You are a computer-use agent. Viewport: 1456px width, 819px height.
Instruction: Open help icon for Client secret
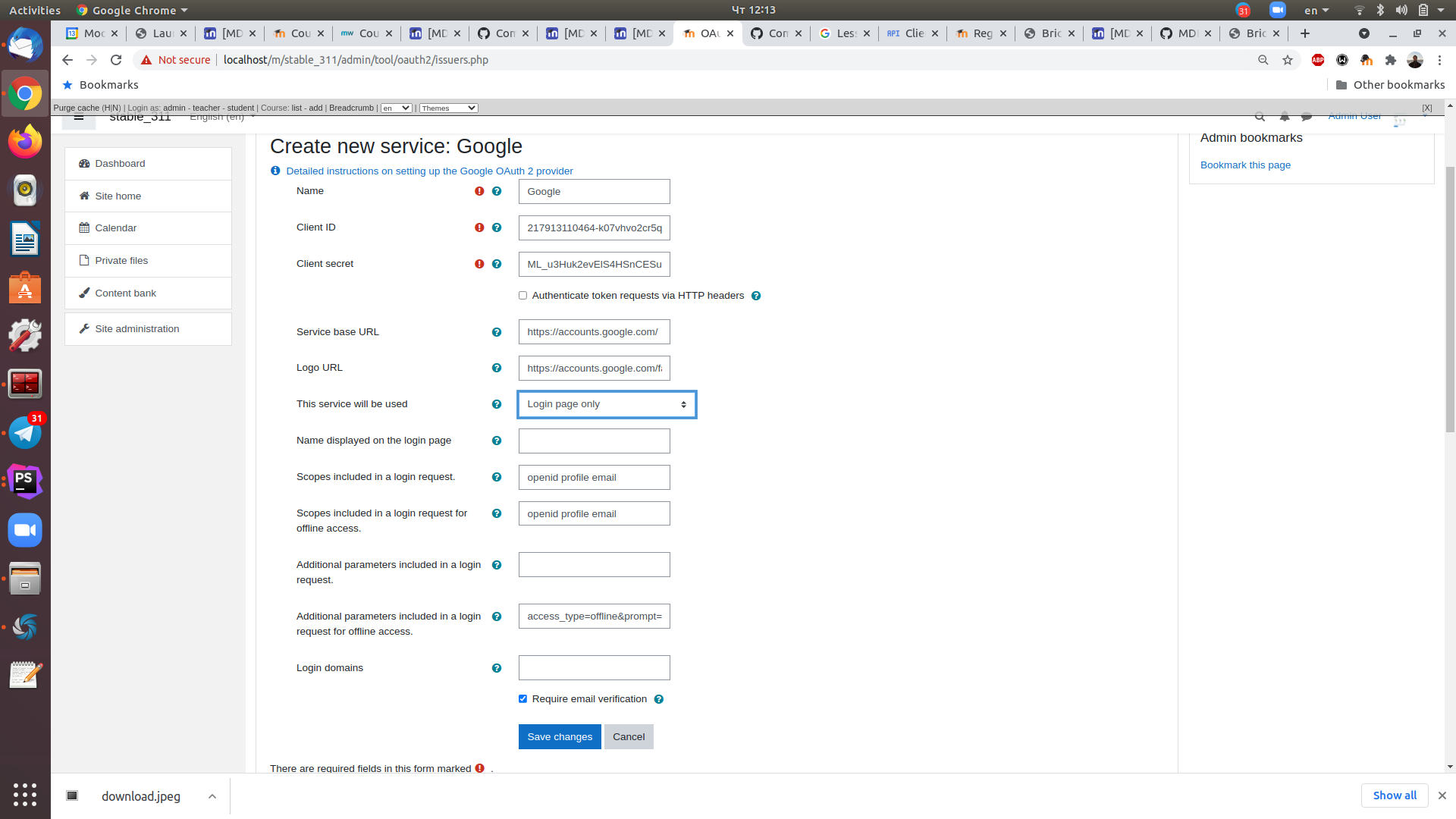click(x=497, y=264)
